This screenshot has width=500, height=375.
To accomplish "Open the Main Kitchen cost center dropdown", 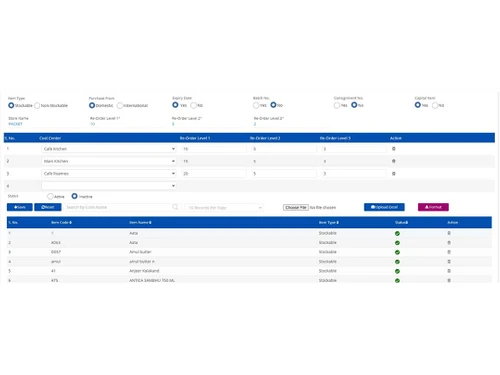I will coord(109,161).
